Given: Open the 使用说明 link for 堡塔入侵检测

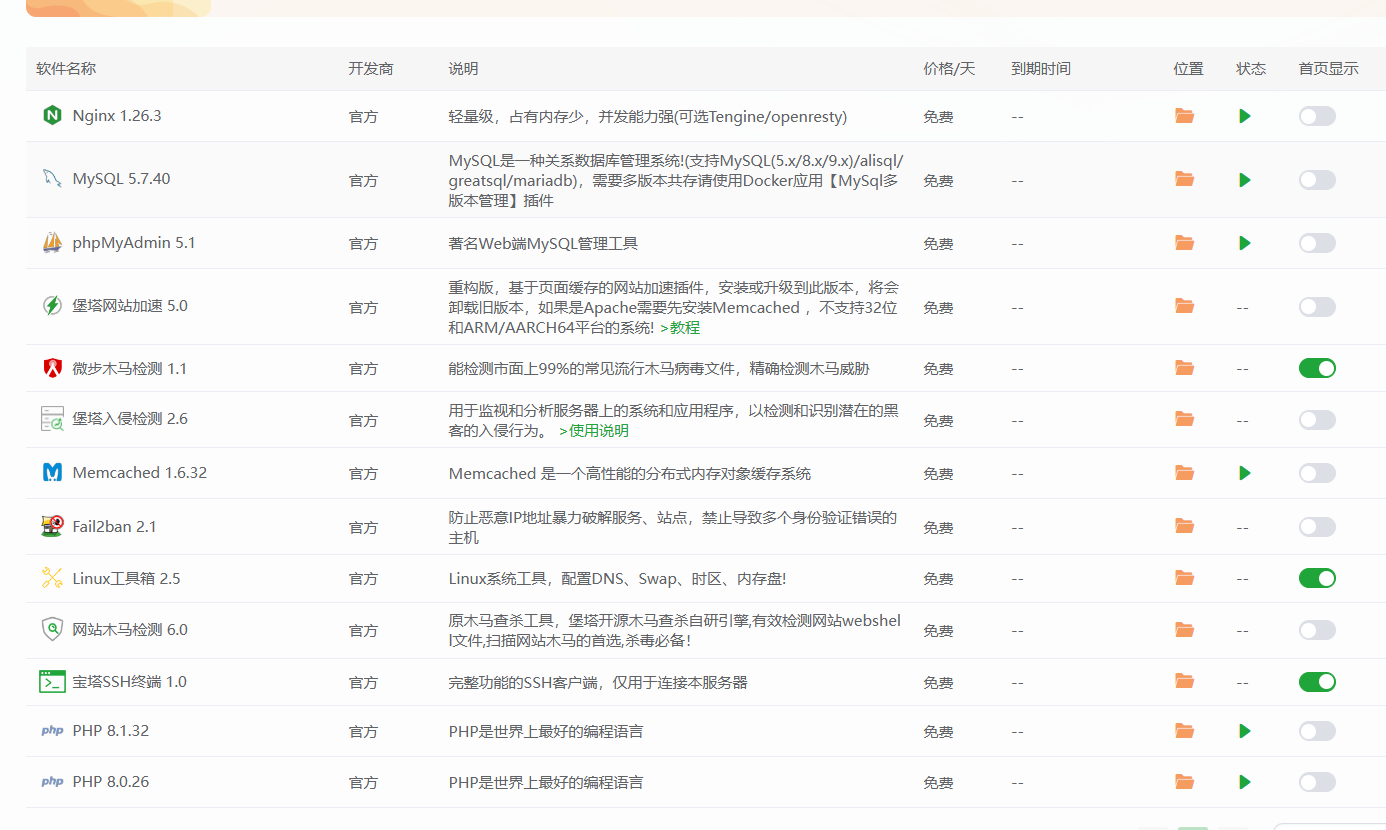Looking at the screenshot, I should click(594, 431).
